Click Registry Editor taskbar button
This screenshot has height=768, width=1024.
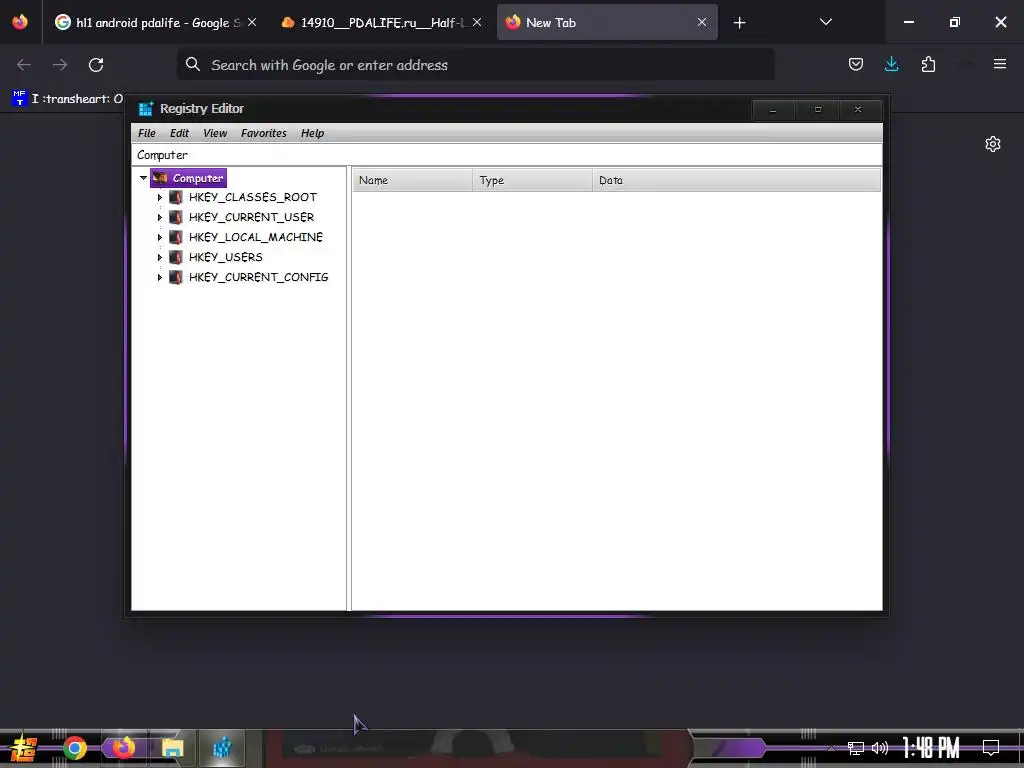tap(222, 748)
